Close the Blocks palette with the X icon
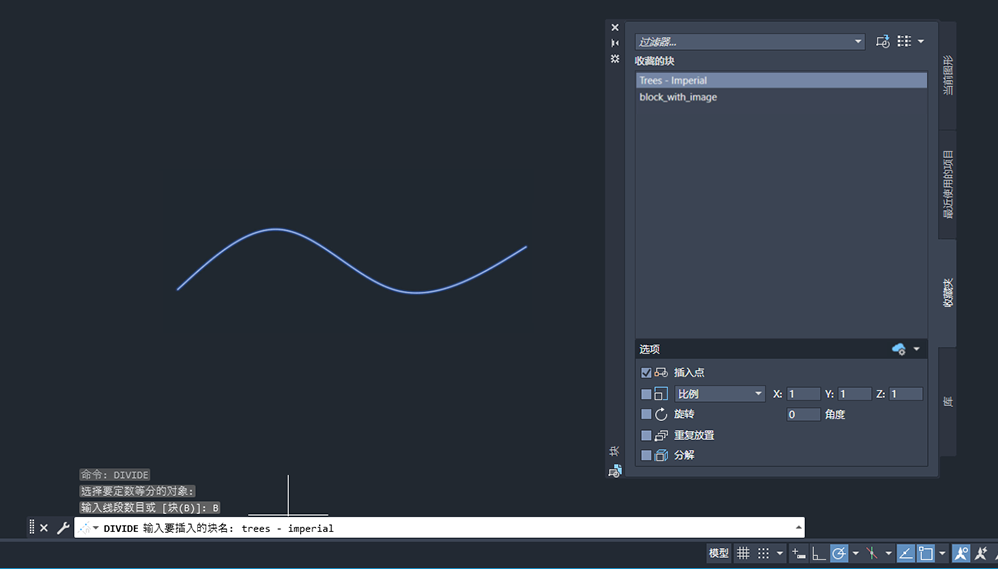Viewport: 998px width, 569px height. 615,27
